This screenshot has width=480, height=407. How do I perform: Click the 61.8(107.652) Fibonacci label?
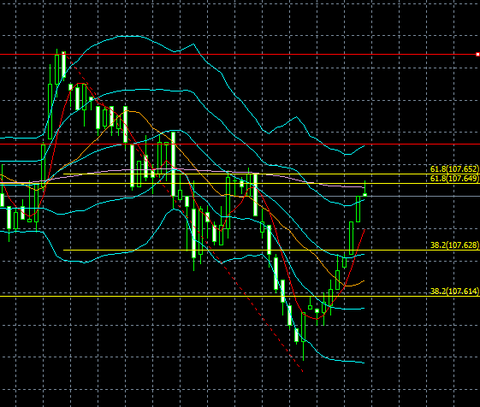pyautogui.click(x=455, y=169)
